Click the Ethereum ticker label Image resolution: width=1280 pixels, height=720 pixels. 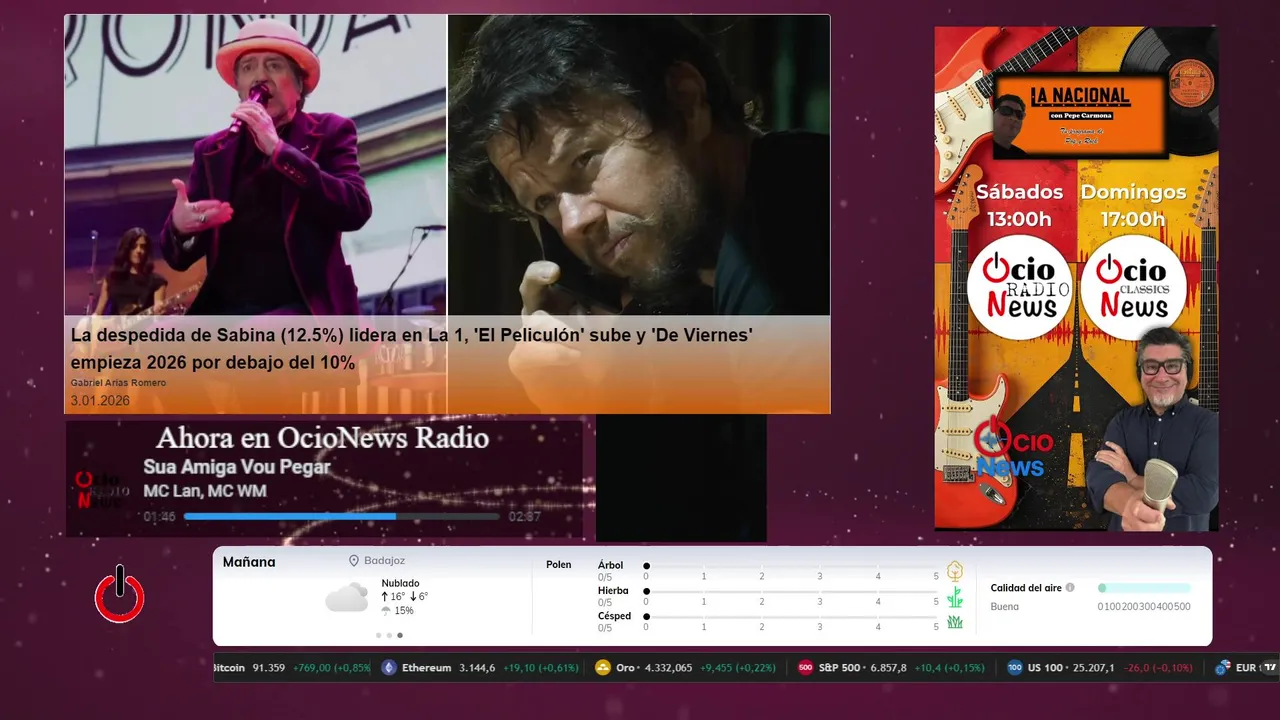[x=427, y=668]
